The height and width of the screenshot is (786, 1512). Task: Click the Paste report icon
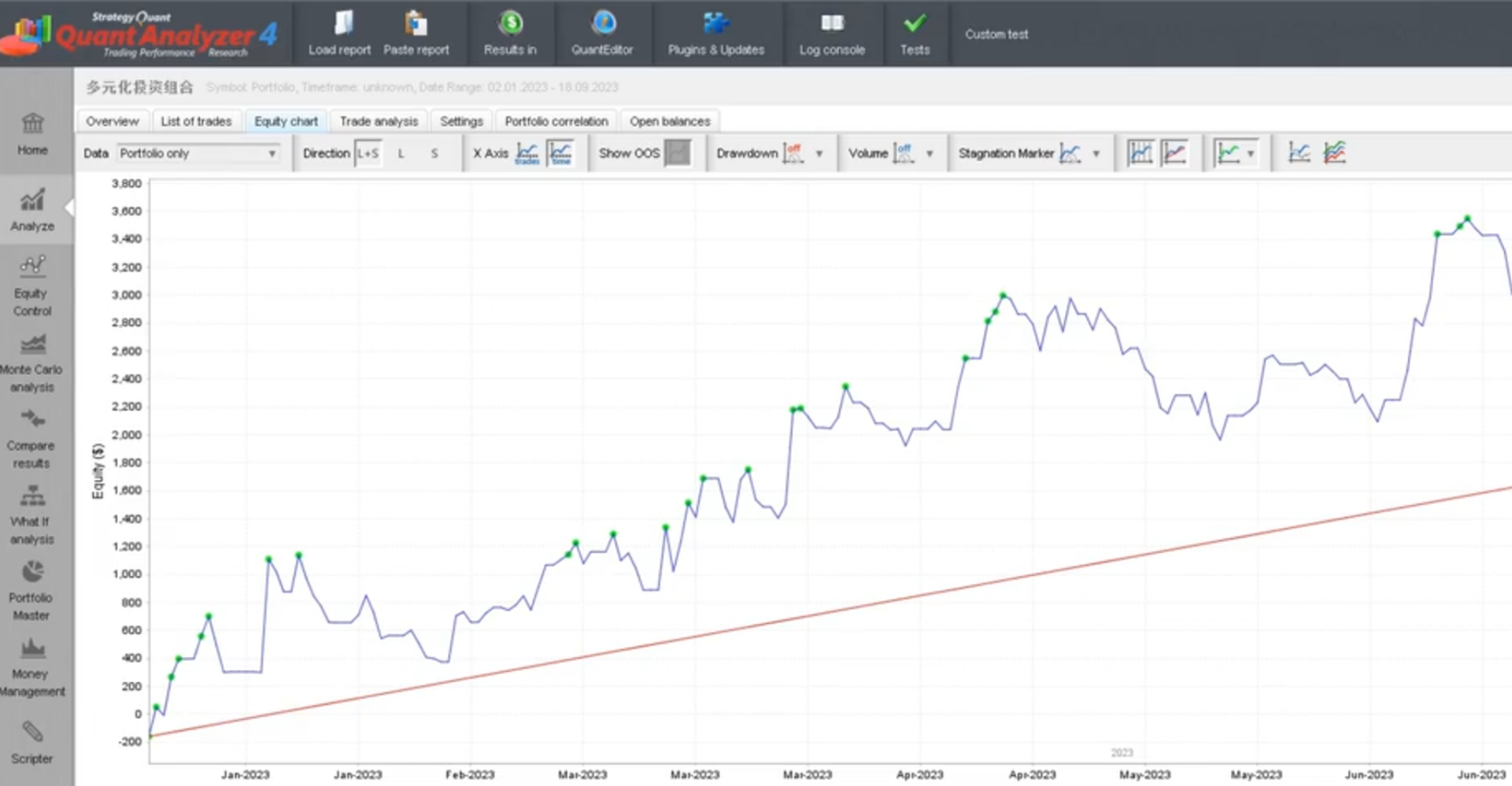tap(416, 24)
